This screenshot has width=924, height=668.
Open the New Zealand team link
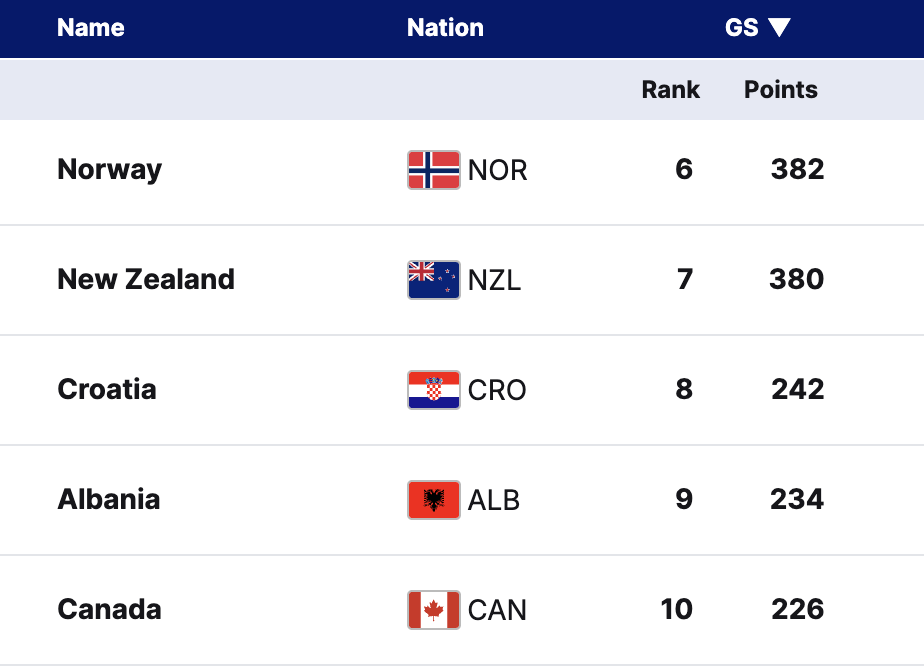(146, 279)
